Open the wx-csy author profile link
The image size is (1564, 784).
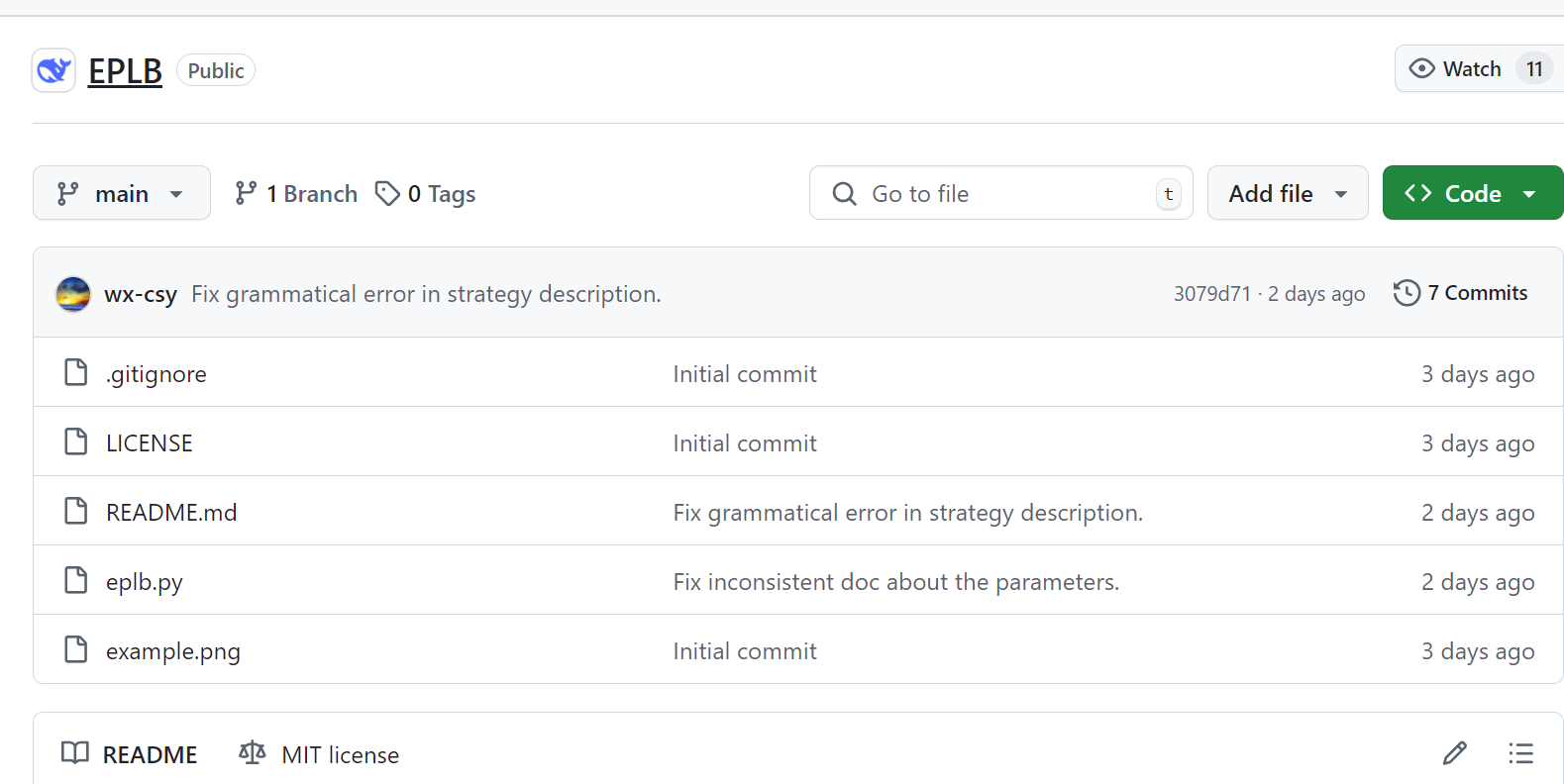point(141,294)
